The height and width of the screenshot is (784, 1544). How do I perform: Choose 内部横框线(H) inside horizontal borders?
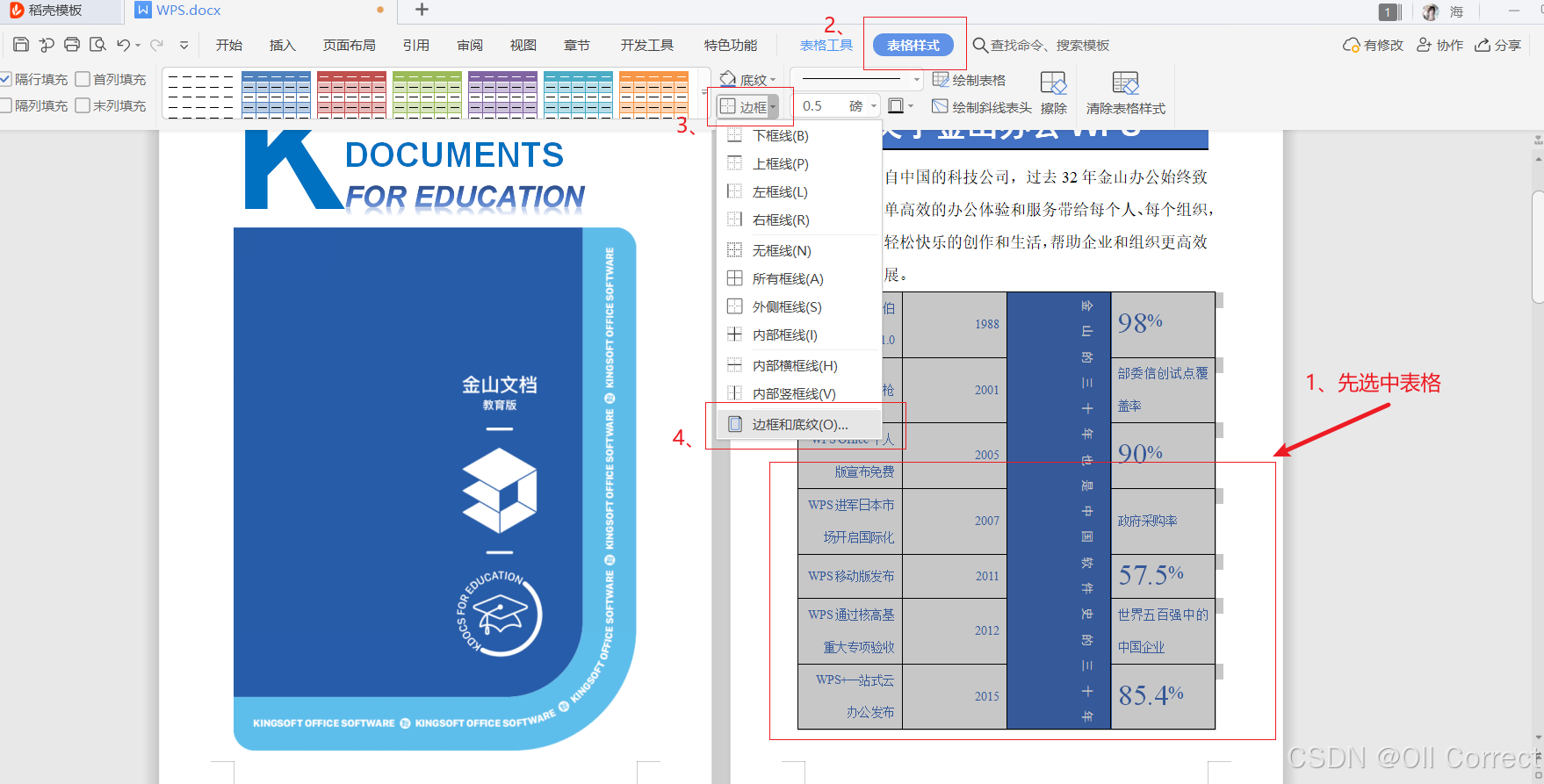tap(799, 365)
